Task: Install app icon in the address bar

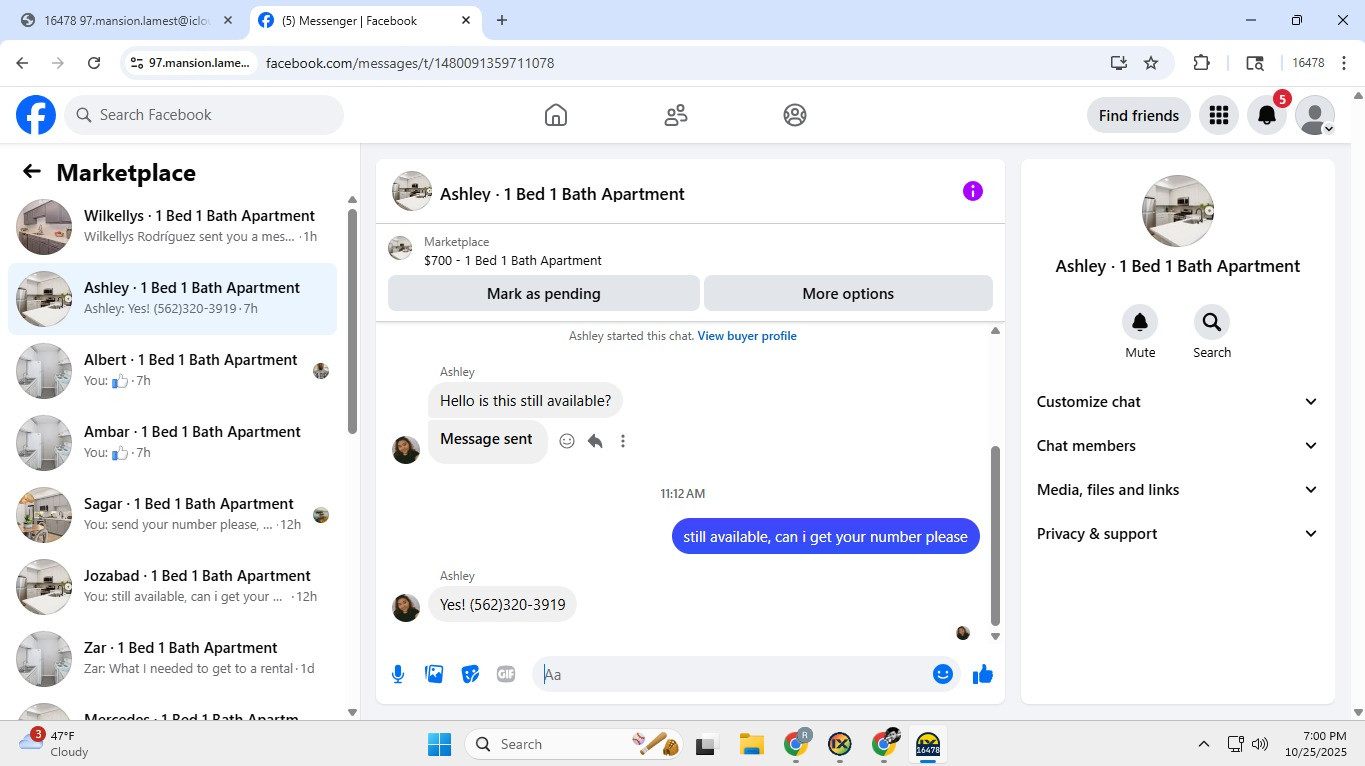Action: coord(1119,63)
